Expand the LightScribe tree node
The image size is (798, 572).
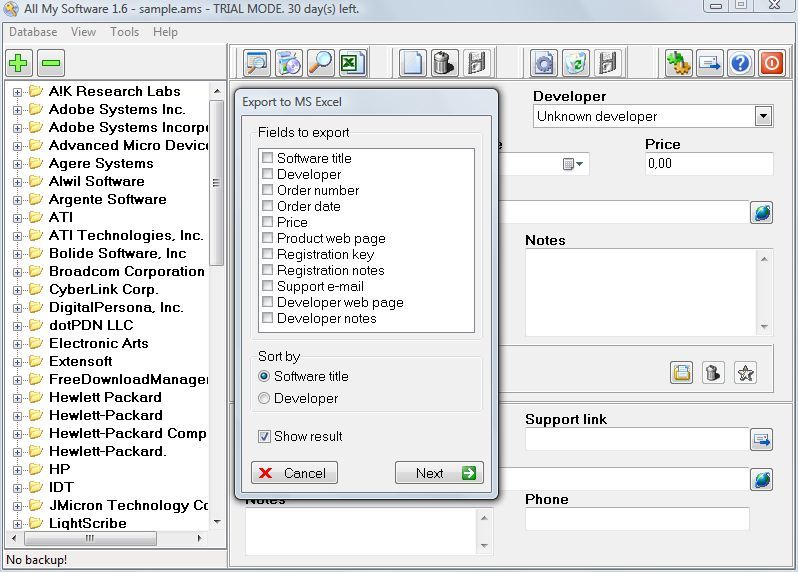(x=17, y=524)
